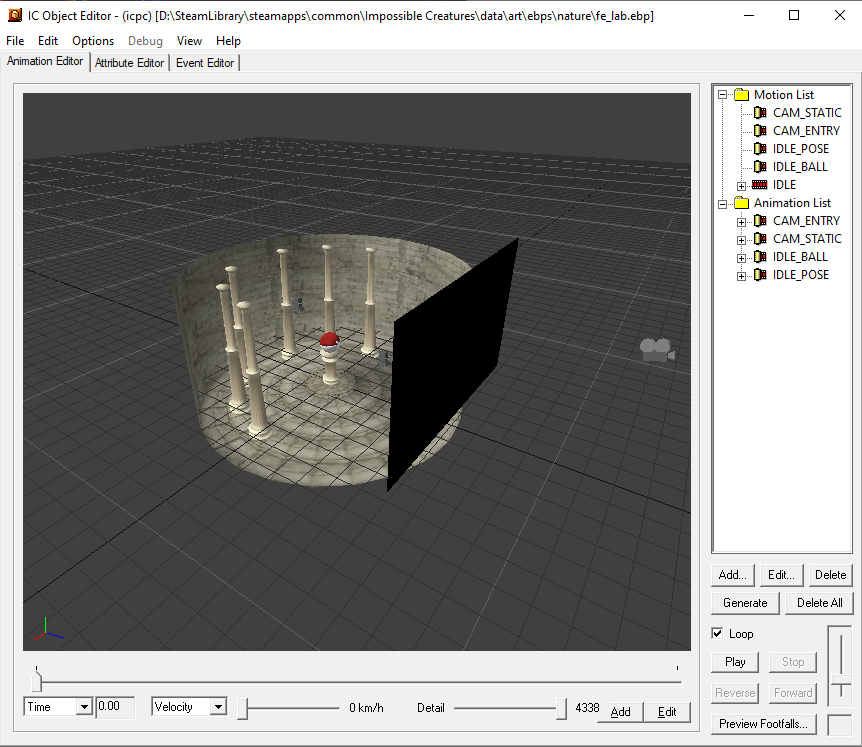Open the Help menu

pyautogui.click(x=228, y=41)
